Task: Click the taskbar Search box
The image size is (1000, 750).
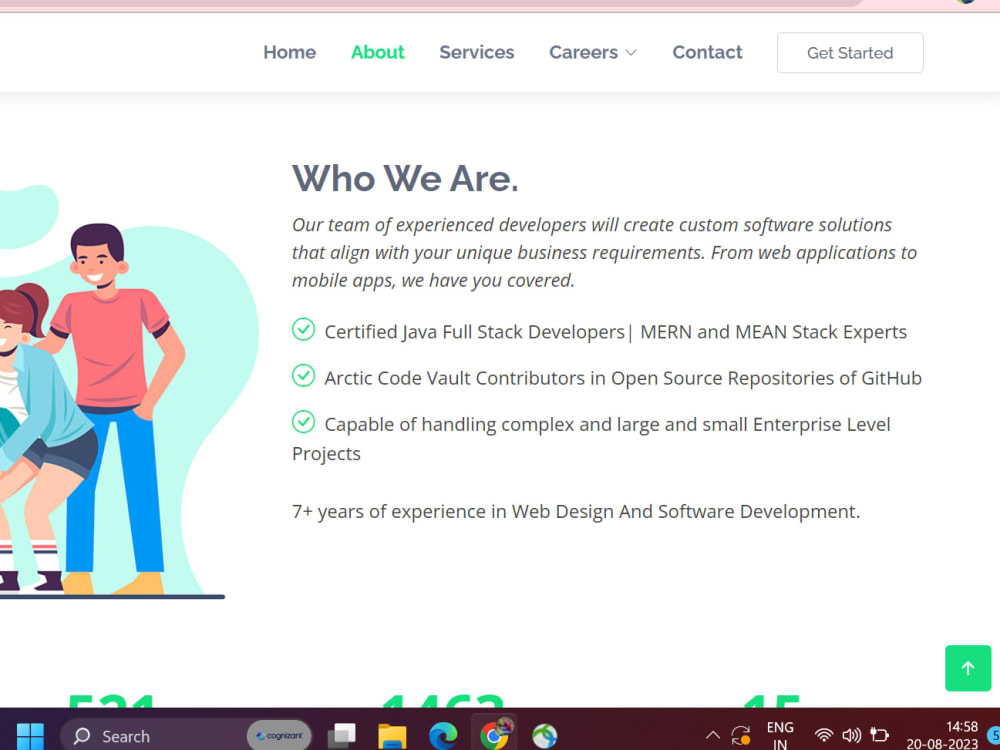Action: [186, 736]
